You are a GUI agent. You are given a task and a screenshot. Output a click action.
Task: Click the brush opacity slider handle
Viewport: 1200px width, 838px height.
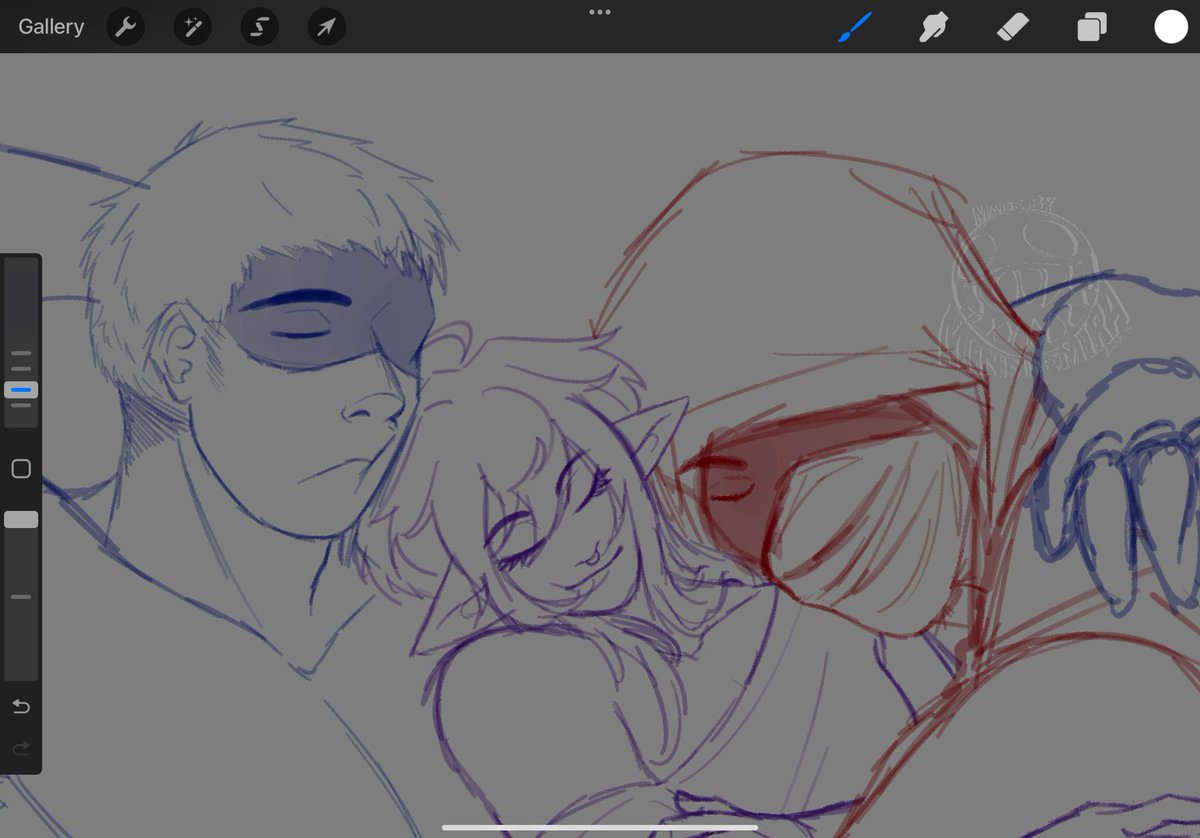click(x=21, y=519)
